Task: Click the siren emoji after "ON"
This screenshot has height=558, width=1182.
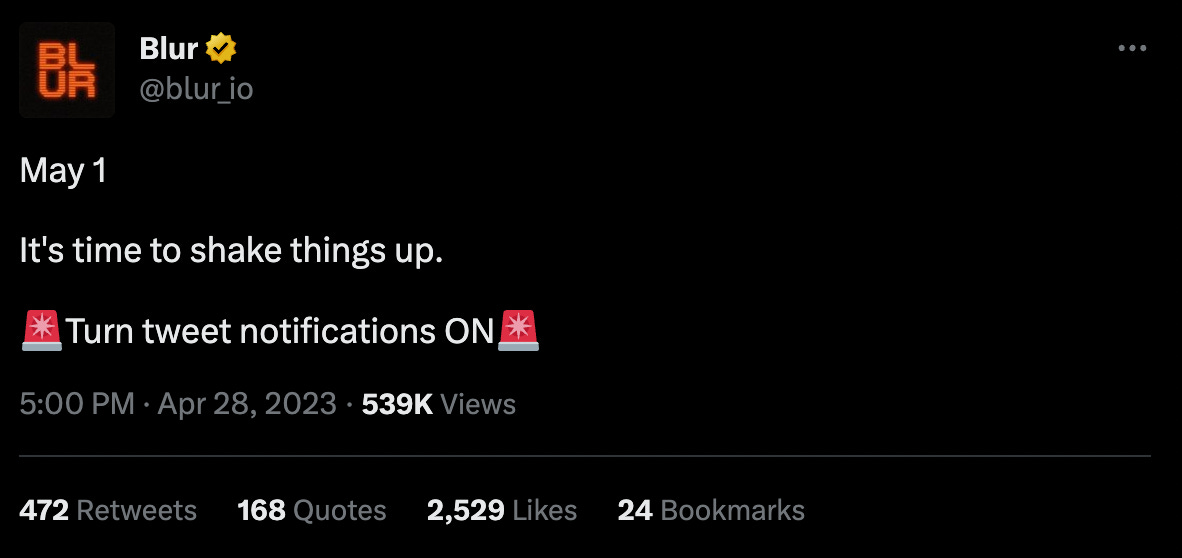Action: click(x=519, y=330)
